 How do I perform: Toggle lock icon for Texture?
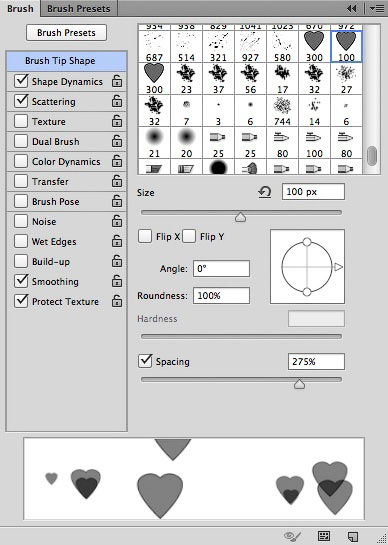click(117, 121)
